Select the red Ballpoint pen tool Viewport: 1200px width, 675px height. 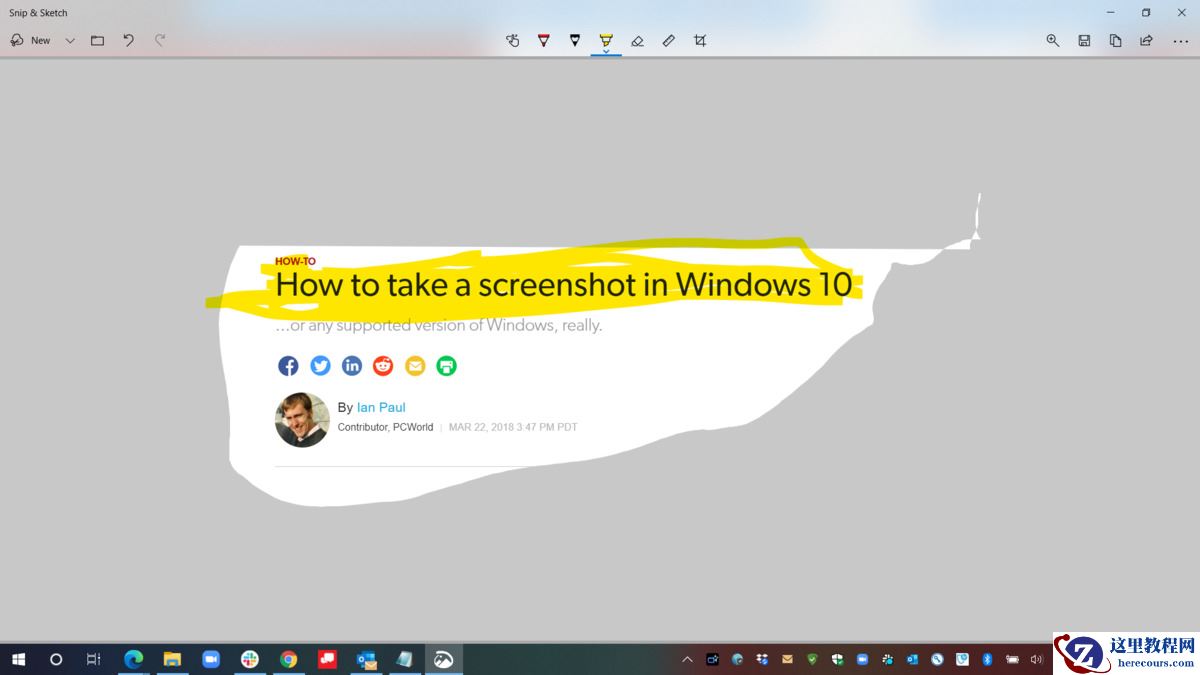(x=543, y=40)
